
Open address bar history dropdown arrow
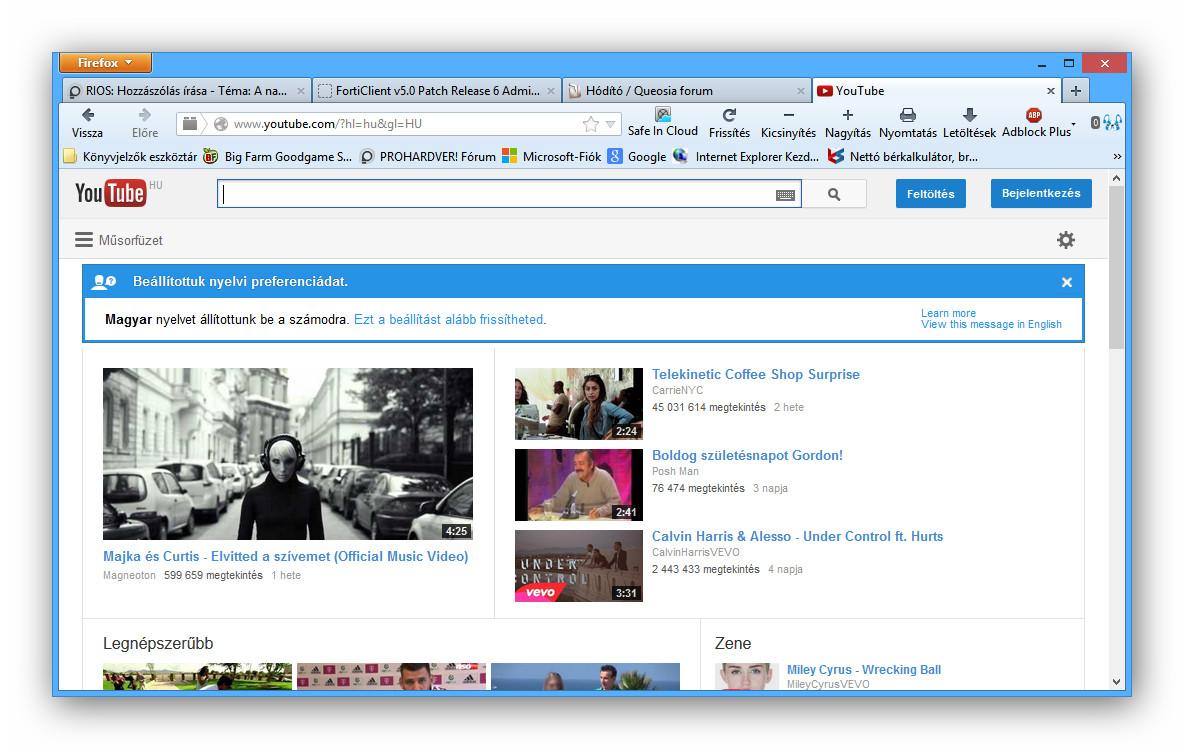610,124
